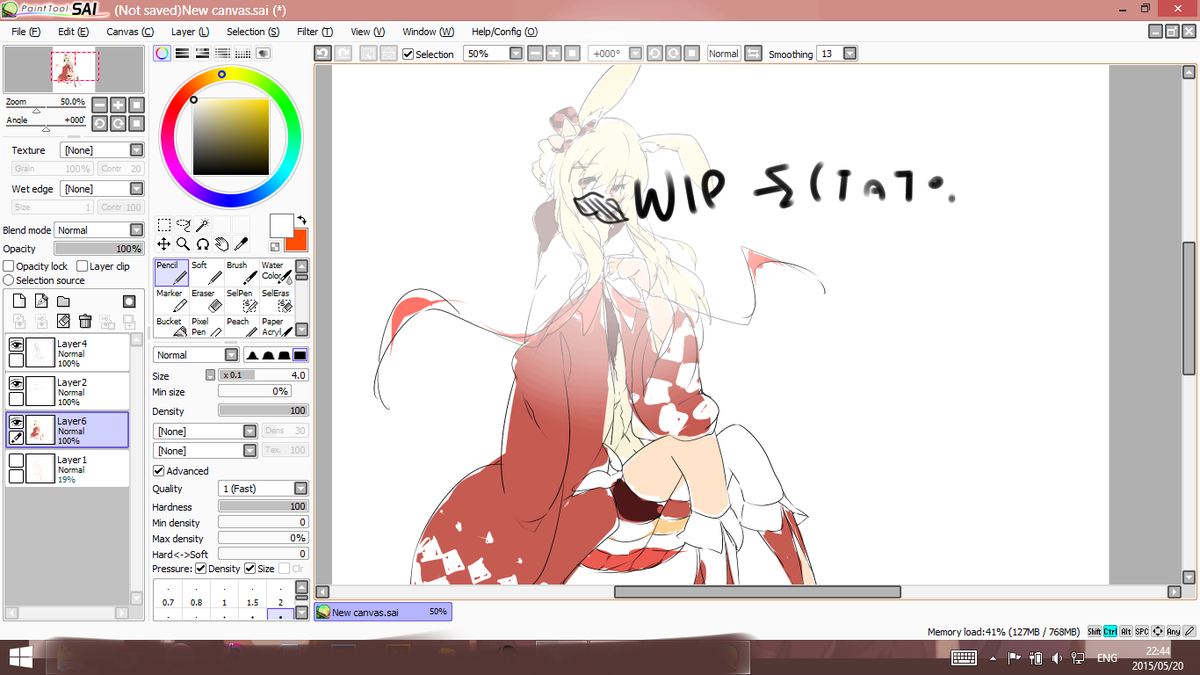Clear the selected layer
The height and width of the screenshot is (675, 1200).
click(x=63, y=321)
